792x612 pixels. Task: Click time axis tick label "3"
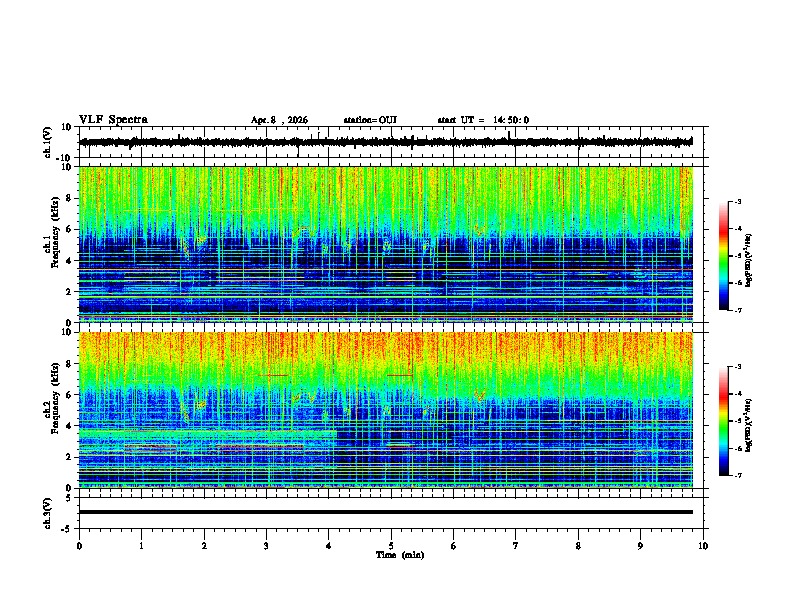pyautogui.click(x=266, y=546)
